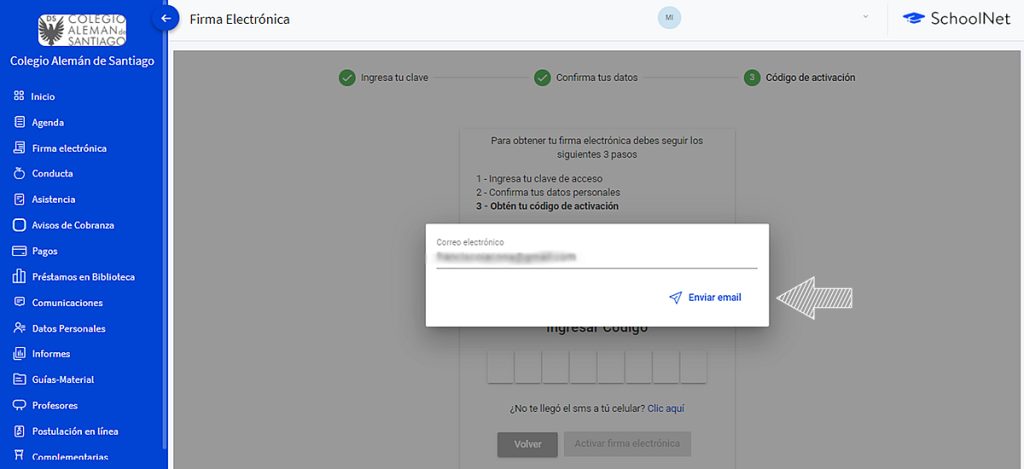Click the first activation code box
1024x469 pixels.
[x=501, y=367]
